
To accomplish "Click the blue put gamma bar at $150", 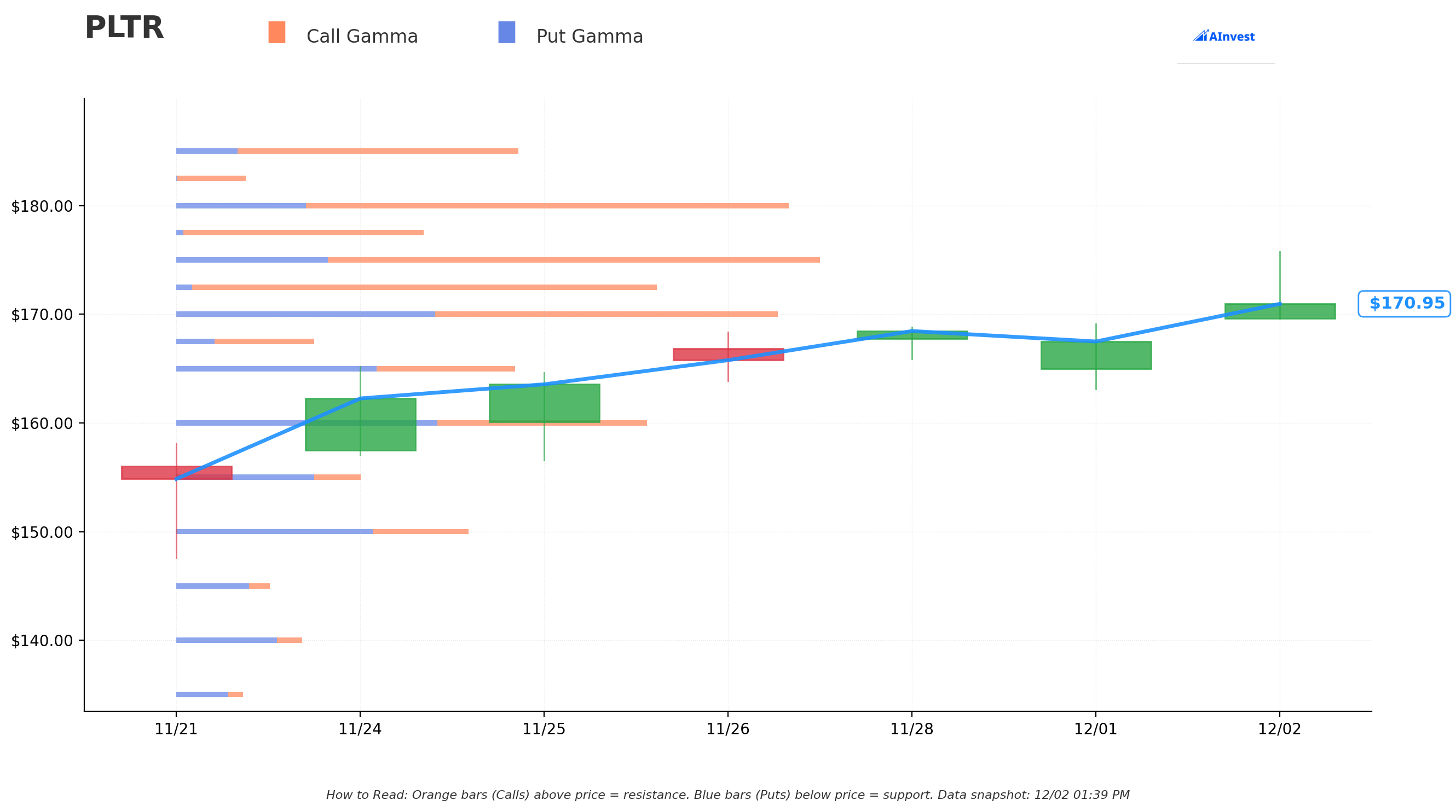I will (275, 532).
